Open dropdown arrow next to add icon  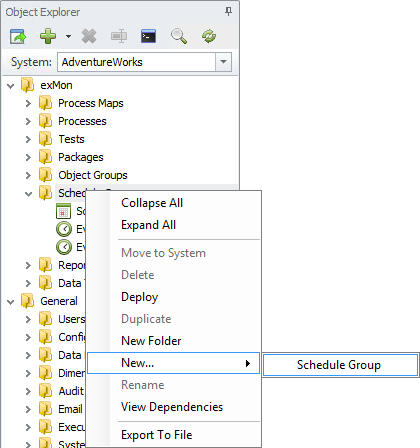point(68,36)
